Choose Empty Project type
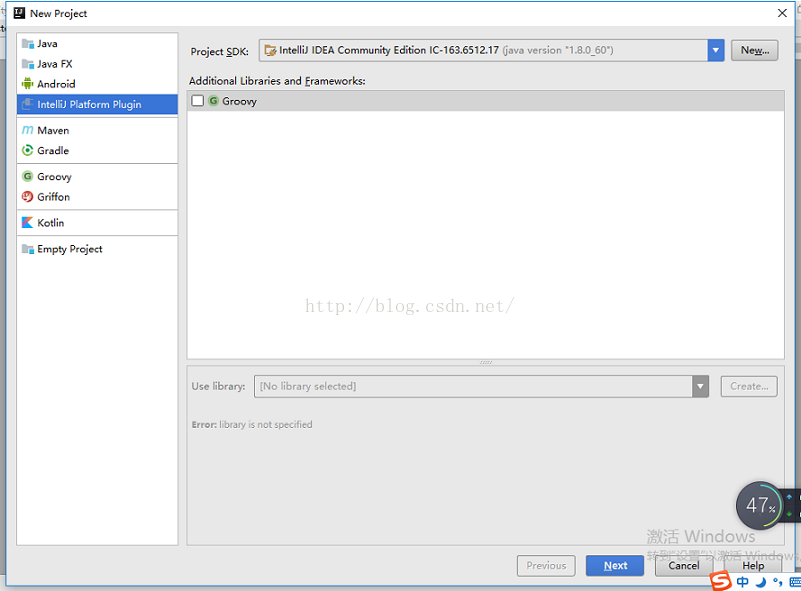This screenshot has height=591, width=801. pos(97,249)
